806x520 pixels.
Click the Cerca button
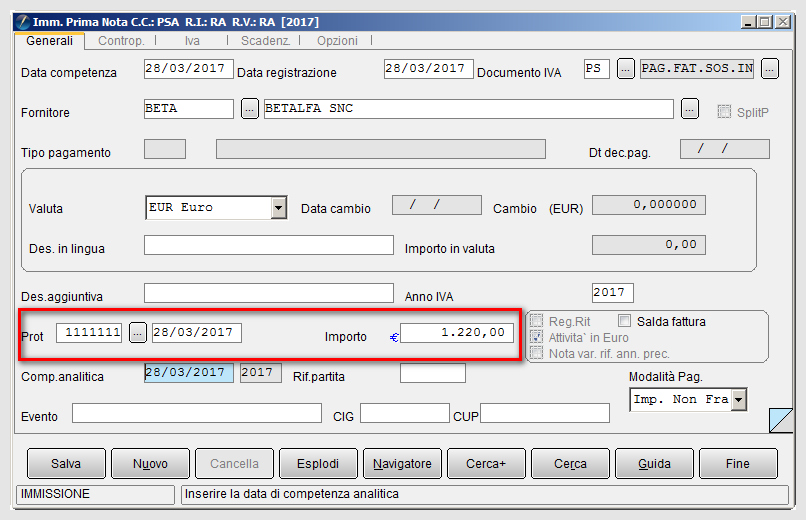click(x=570, y=463)
